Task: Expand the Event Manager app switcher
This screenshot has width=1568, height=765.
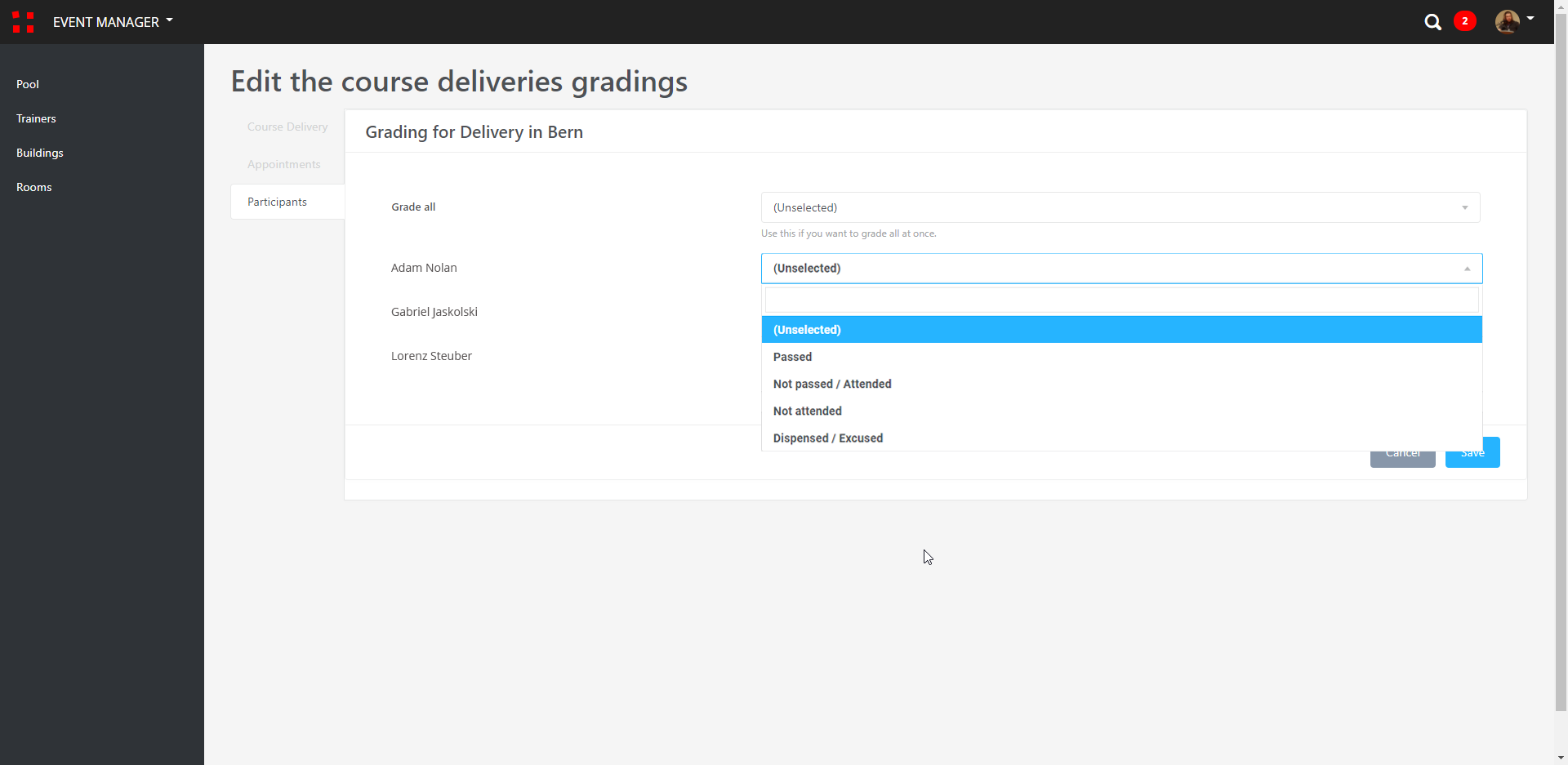Action: tap(113, 22)
